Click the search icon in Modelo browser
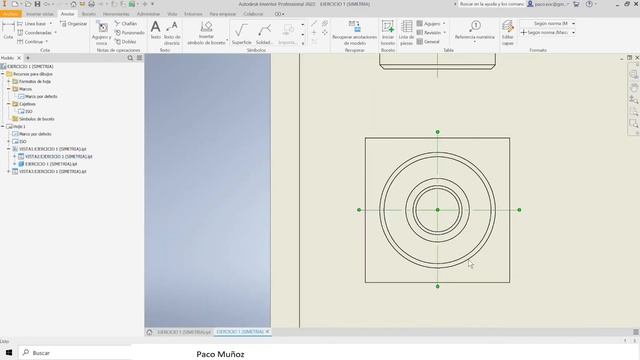 tap(130, 58)
